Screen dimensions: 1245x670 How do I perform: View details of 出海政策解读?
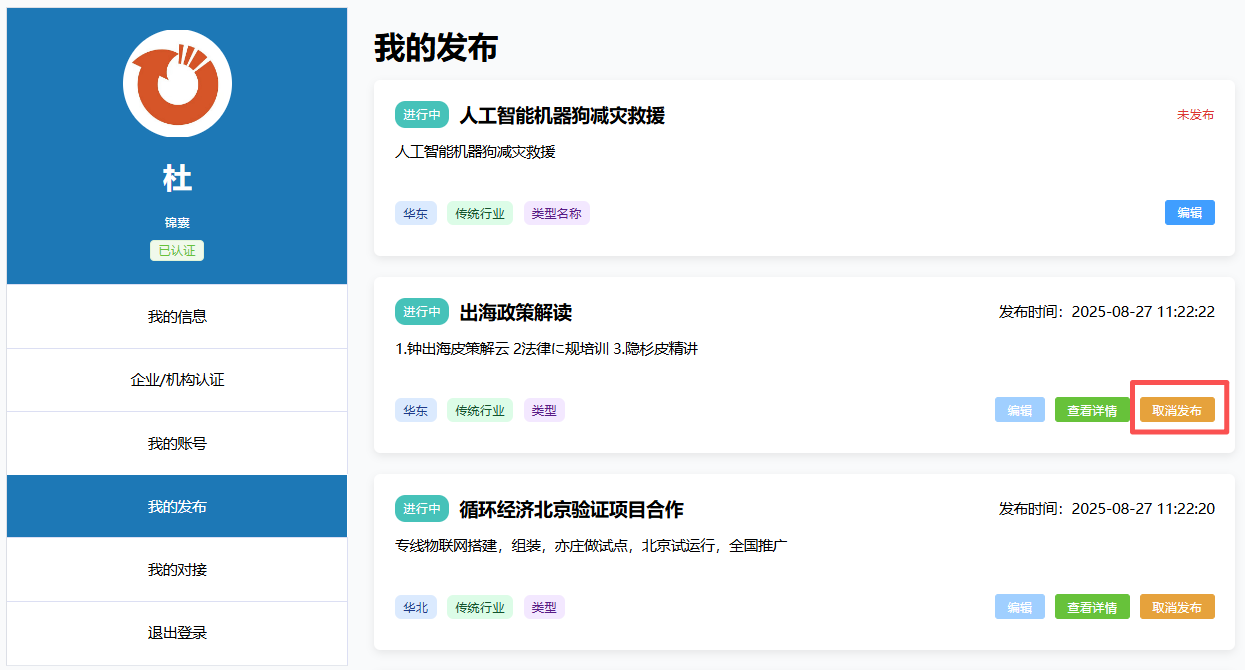1091,410
